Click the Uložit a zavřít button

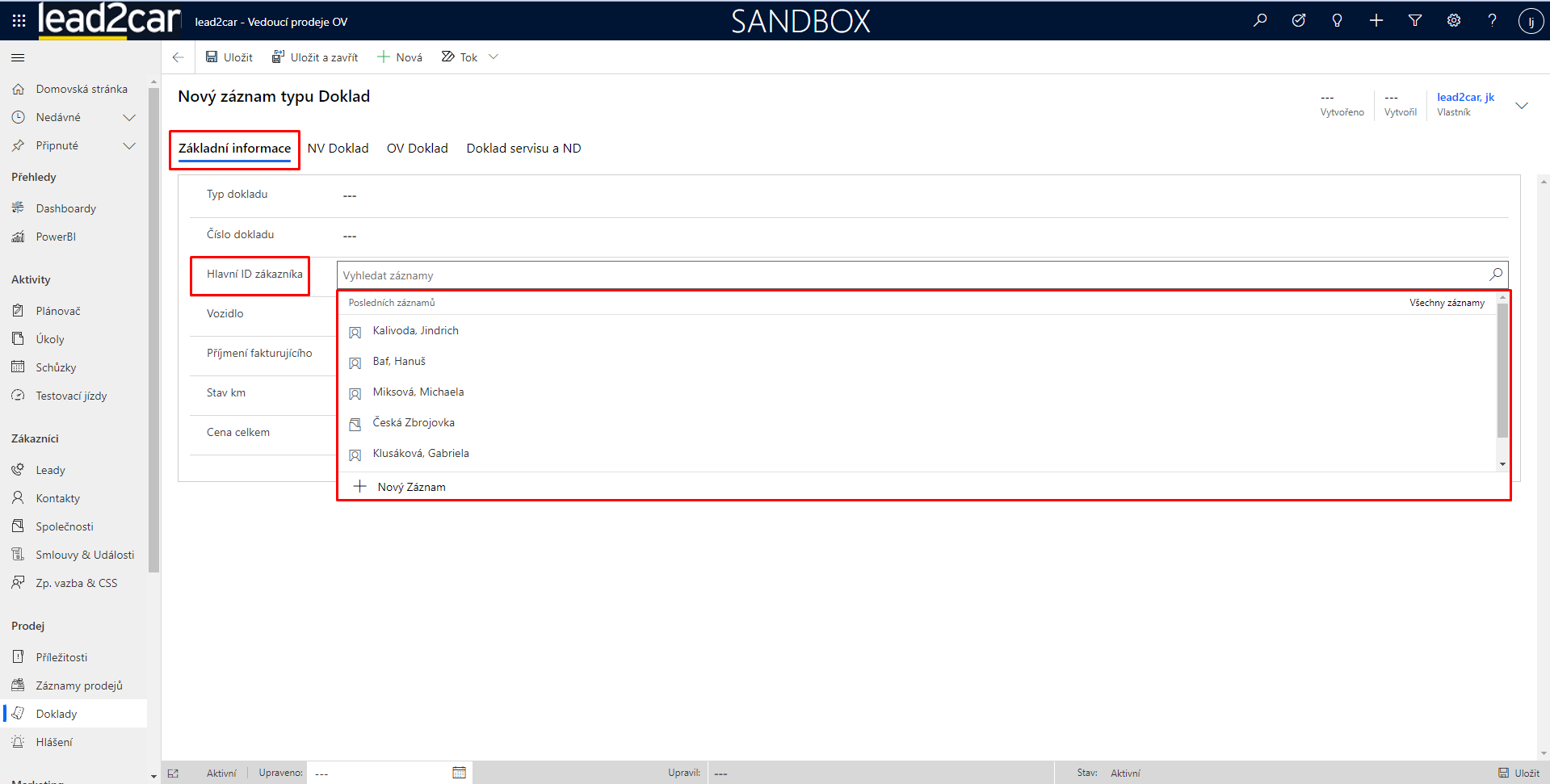[x=315, y=57]
